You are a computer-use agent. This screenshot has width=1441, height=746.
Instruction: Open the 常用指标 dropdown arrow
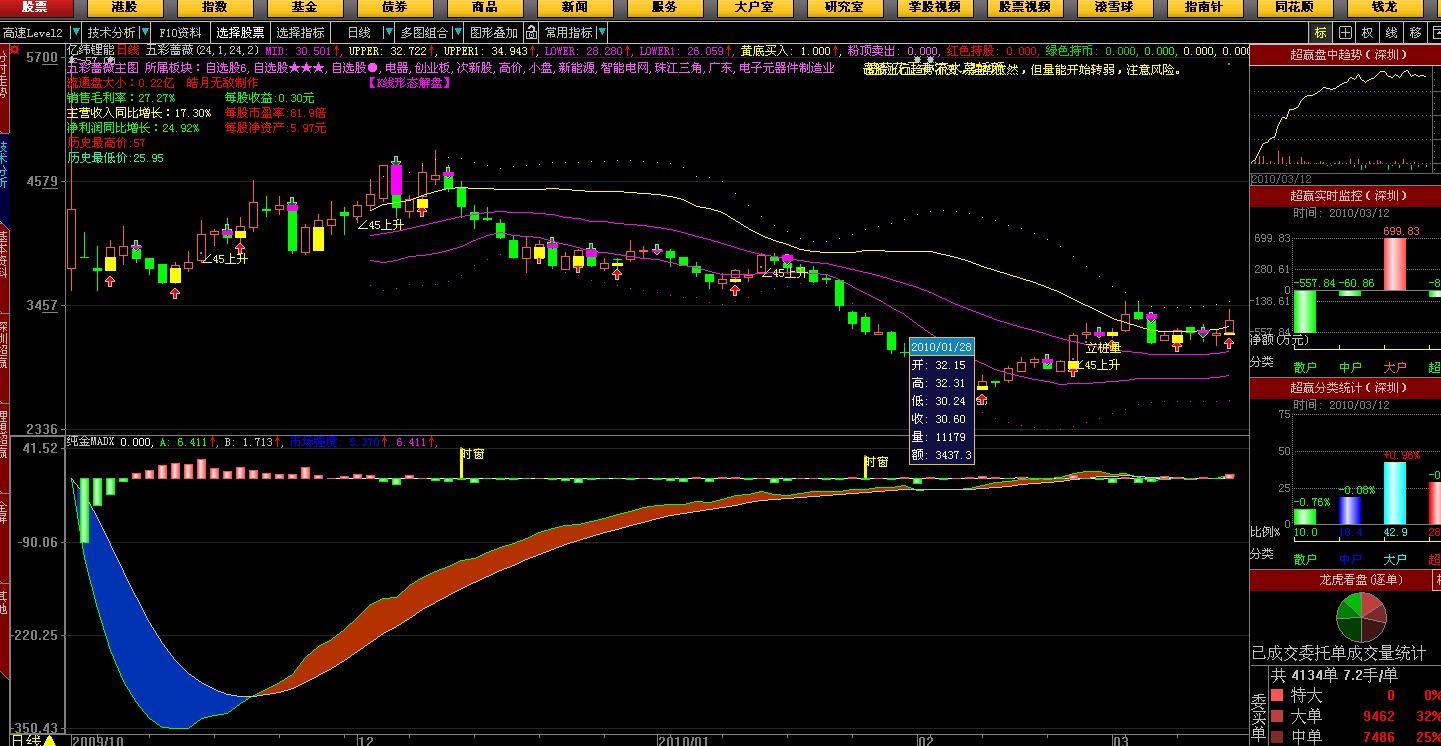(x=601, y=32)
